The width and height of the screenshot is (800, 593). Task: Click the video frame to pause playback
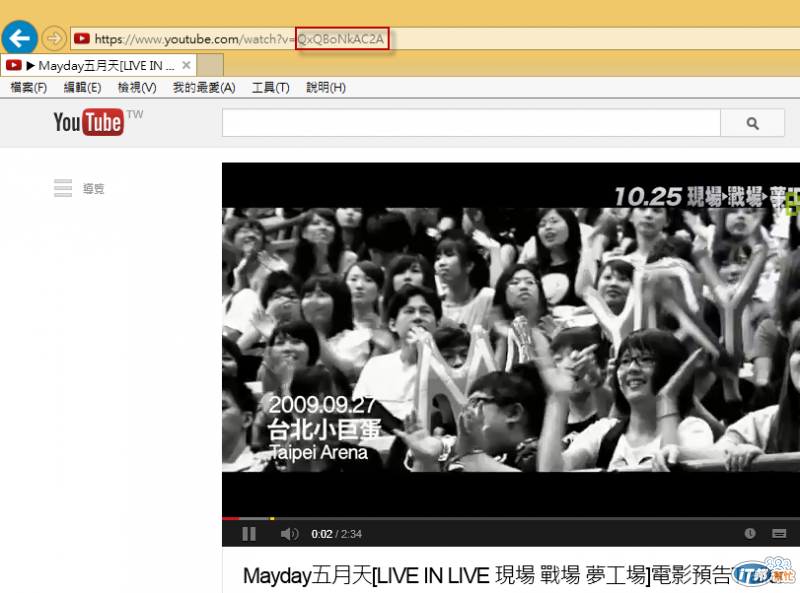coord(511,339)
